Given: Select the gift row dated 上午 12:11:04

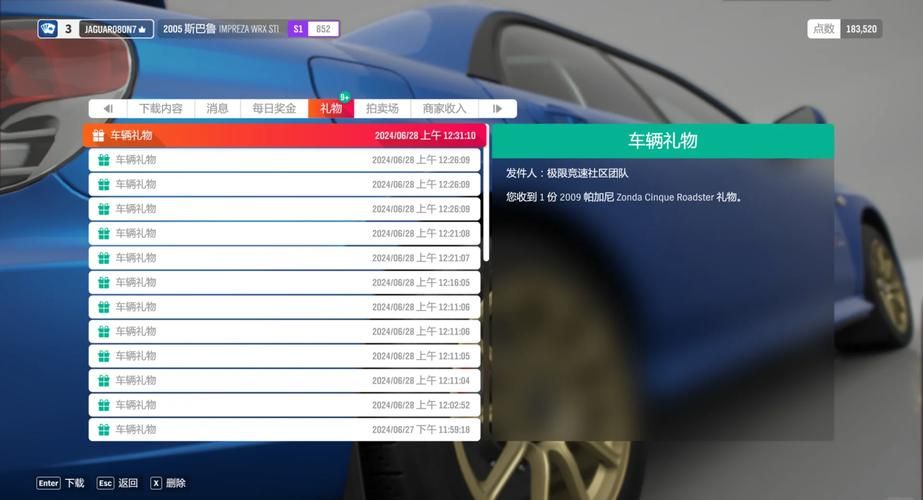Looking at the screenshot, I should 284,380.
